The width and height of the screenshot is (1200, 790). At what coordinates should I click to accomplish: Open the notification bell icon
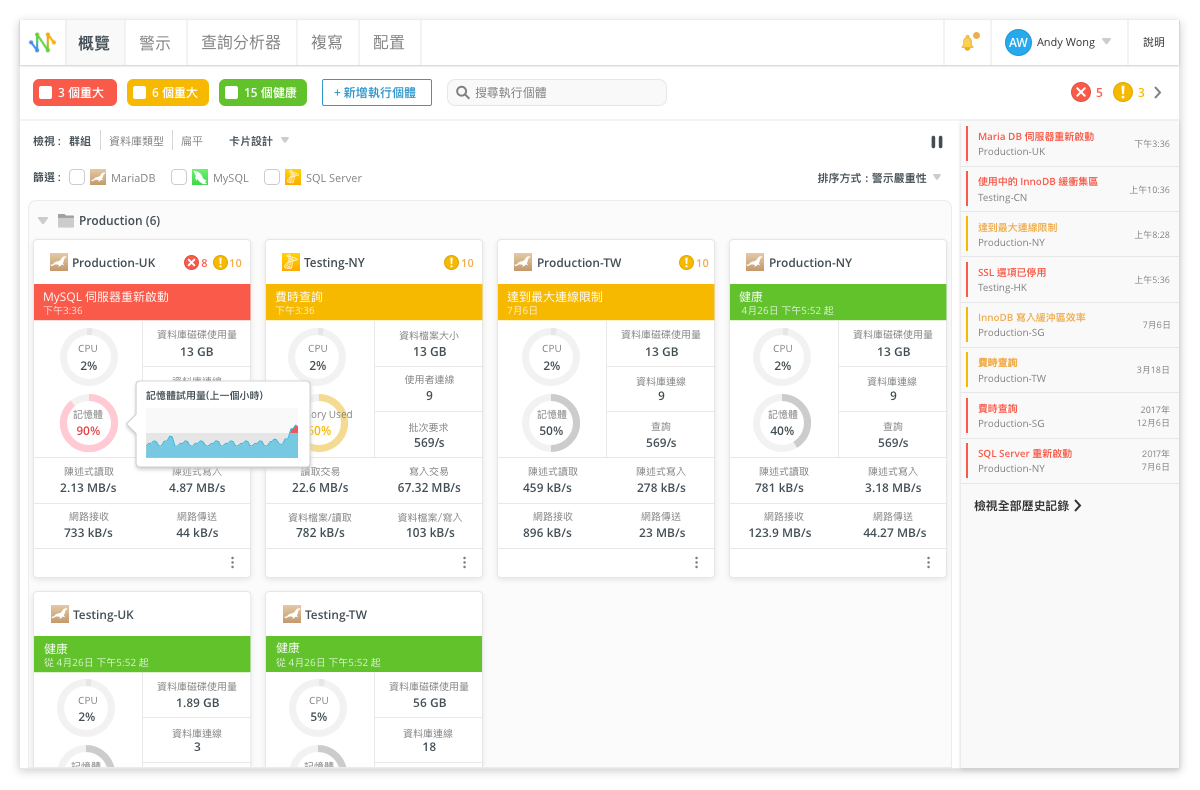point(966,41)
